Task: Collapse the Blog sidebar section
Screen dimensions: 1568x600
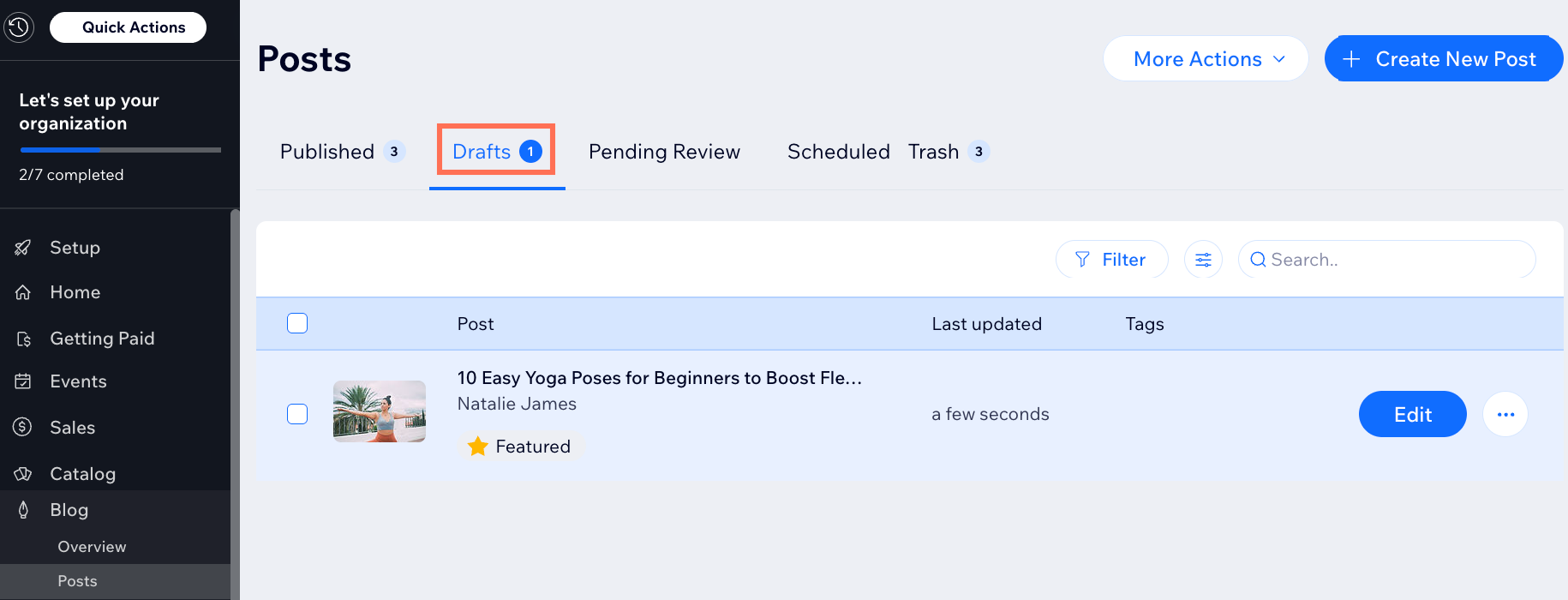Action: click(x=69, y=510)
